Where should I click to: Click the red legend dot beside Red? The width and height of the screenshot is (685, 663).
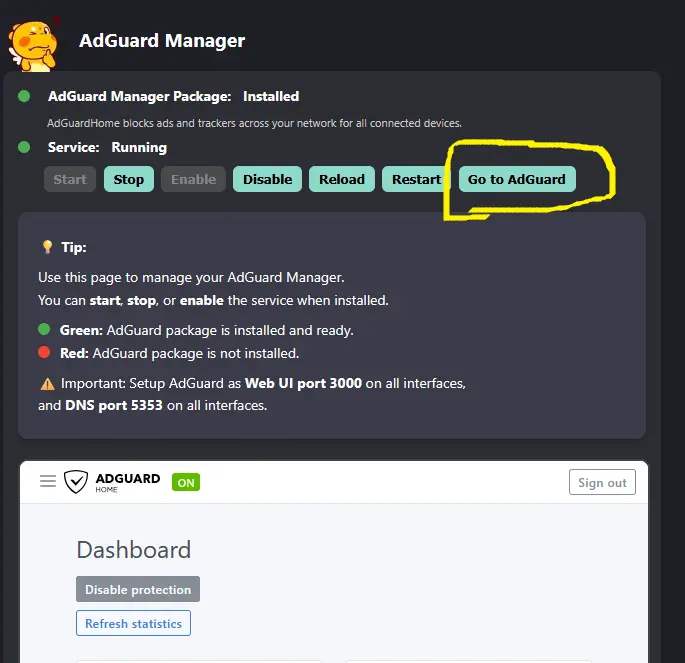click(44, 352)
